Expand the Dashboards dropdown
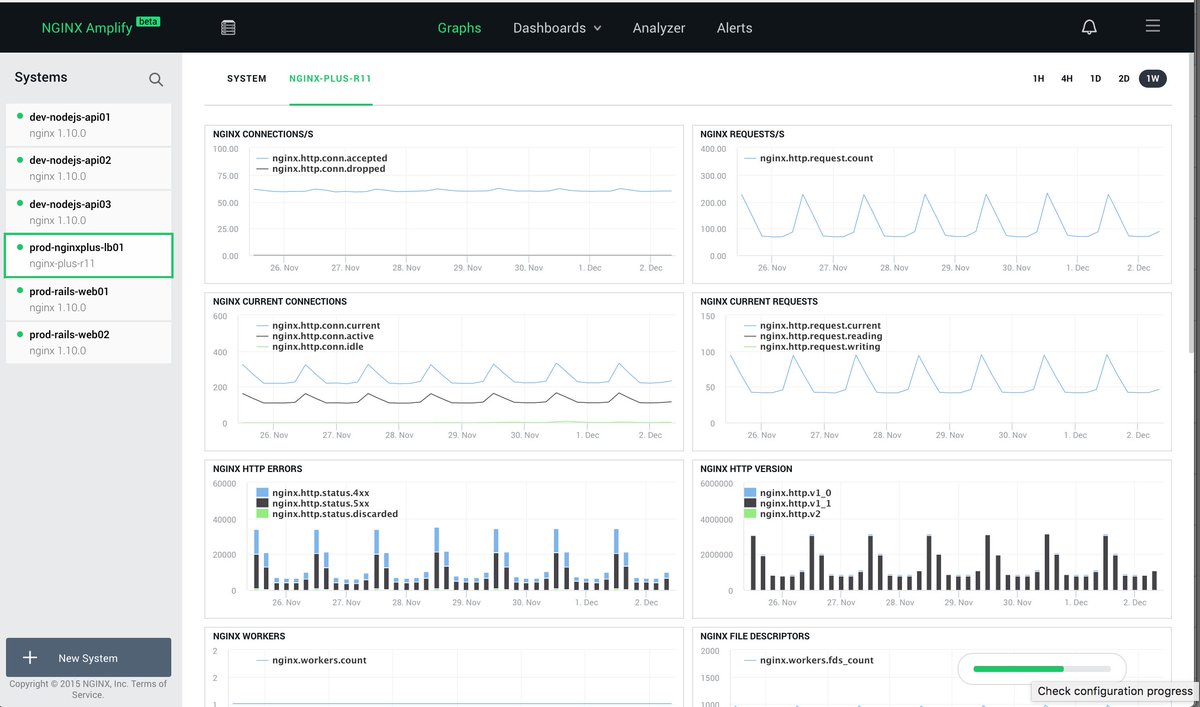Image resolution: width=1200 pixels, height=707 pixels. tap(557, 28)
